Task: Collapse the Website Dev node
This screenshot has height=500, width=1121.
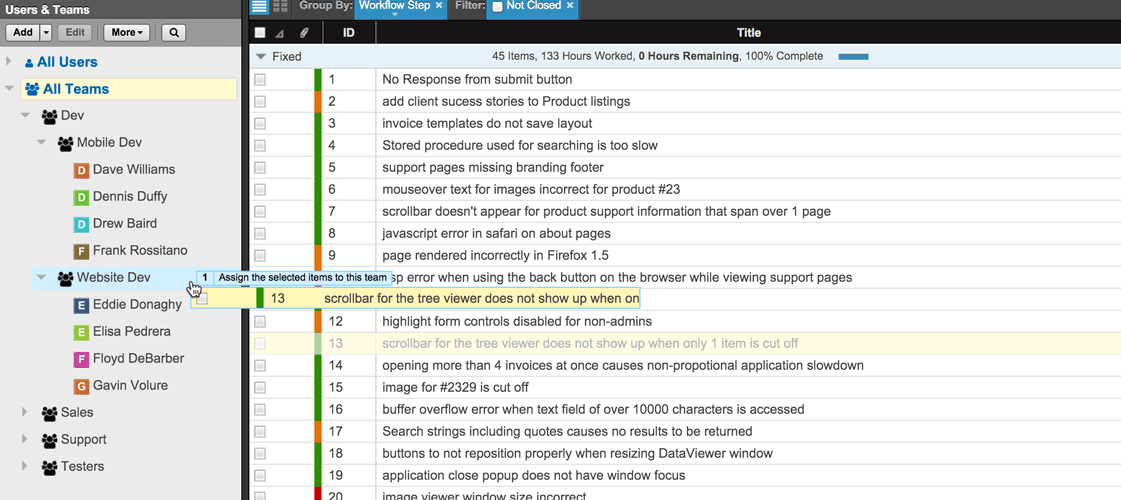Action: [x=41, y=277]
